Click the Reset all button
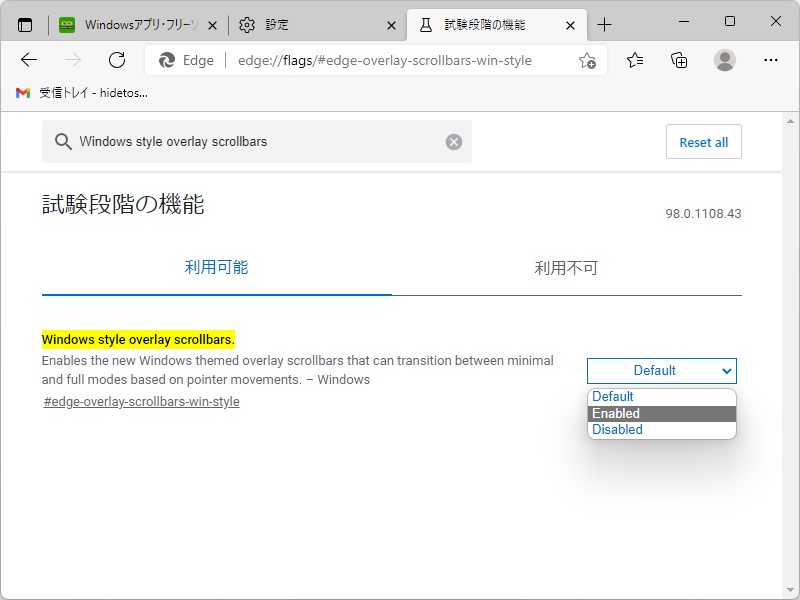Viewport: 800px width, 600px height. pos(703,141)
